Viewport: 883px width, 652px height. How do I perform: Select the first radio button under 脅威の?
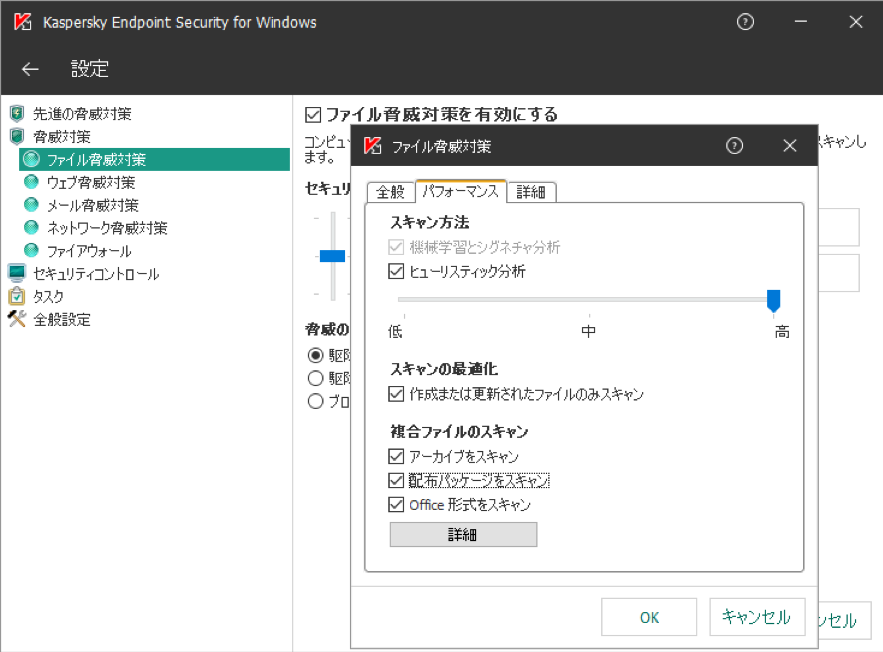coord(315,355)
